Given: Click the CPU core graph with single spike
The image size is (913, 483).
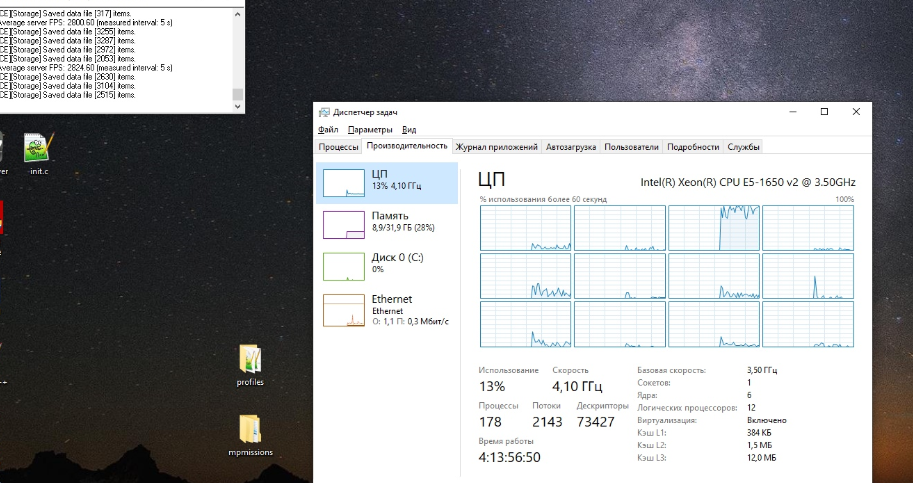Looking at the screenshot, I should tap(808, 276).
